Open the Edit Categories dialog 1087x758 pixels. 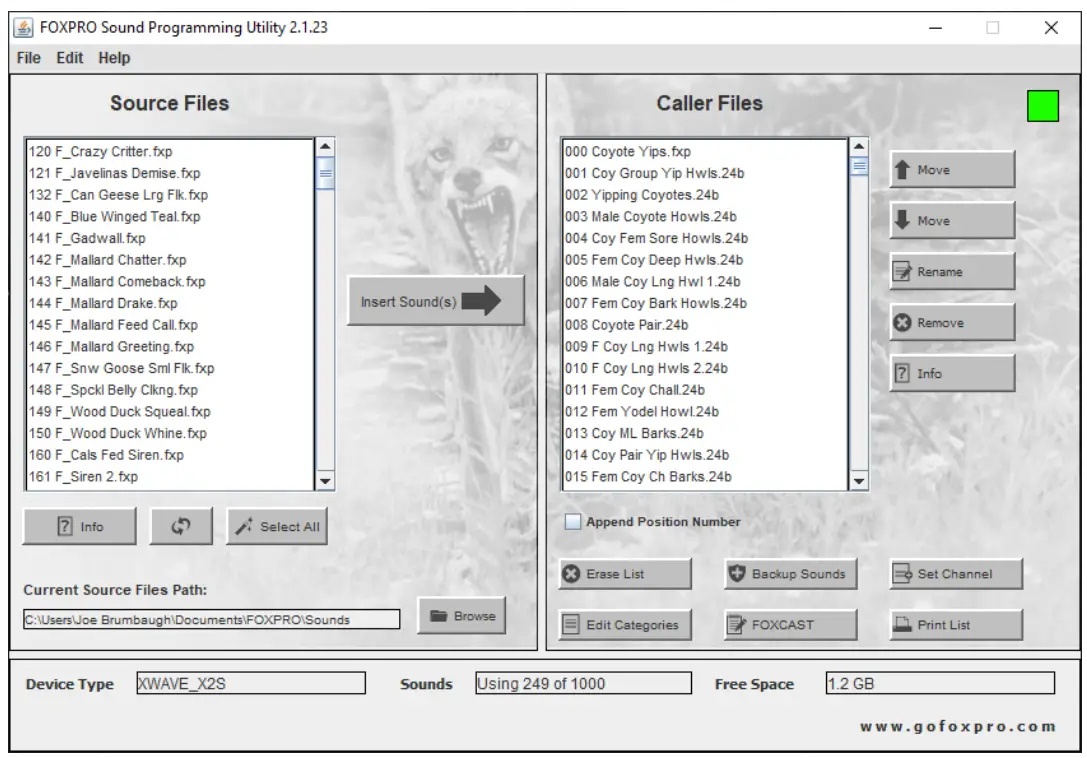(x=624, y=625)
